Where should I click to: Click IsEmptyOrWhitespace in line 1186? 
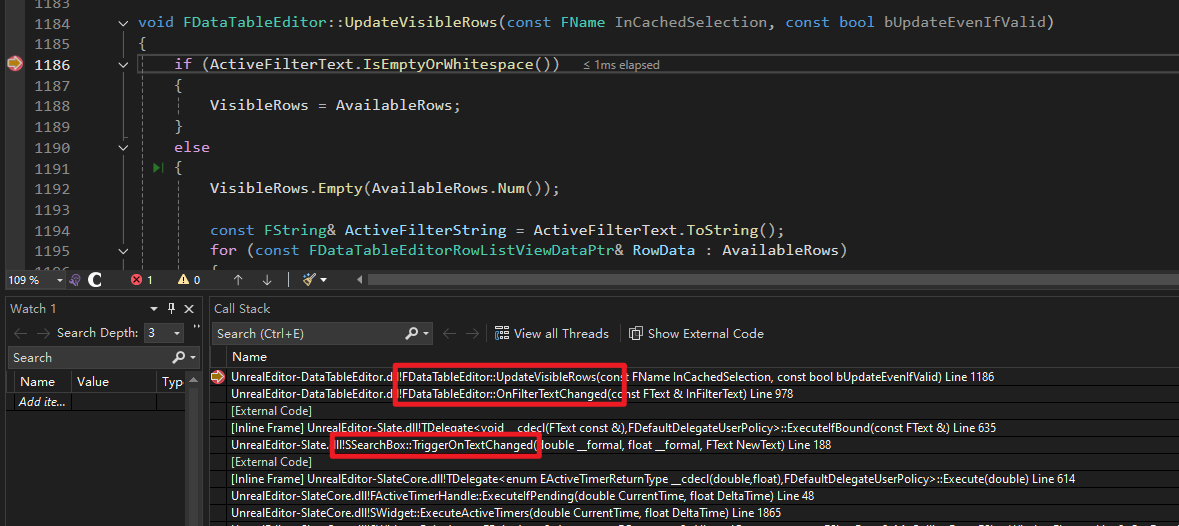point(448,65)
